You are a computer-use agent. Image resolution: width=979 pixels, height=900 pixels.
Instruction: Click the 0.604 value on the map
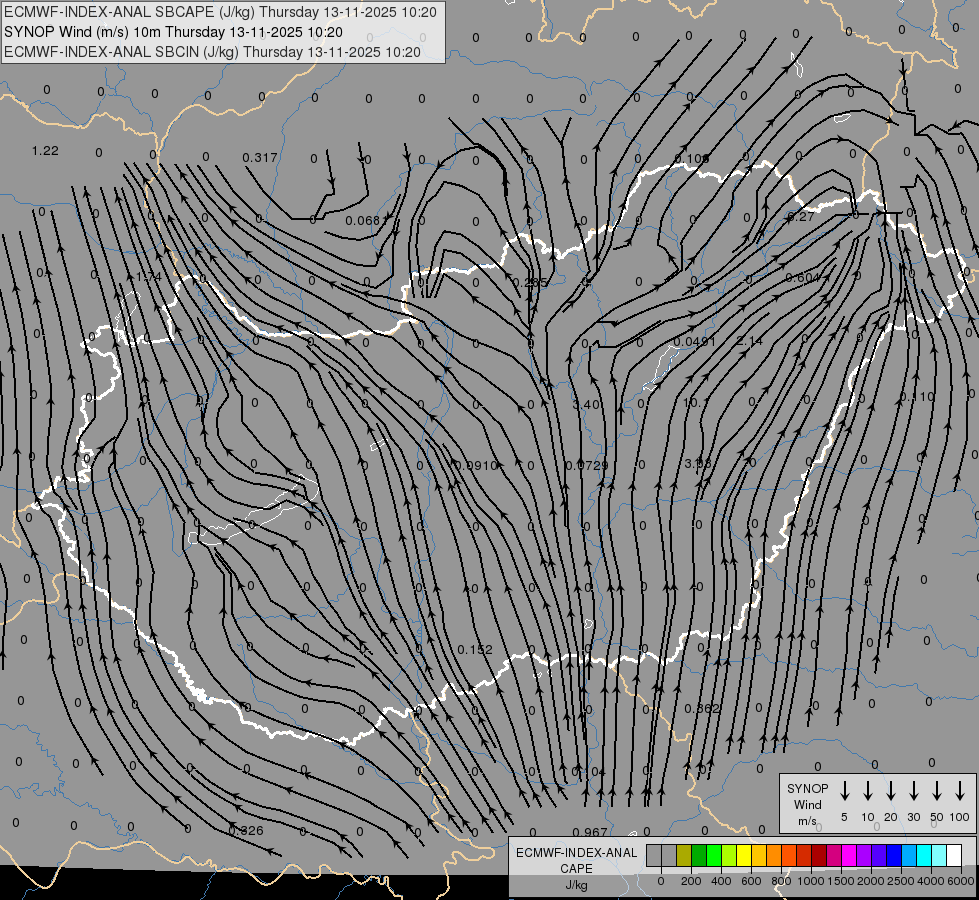802,278
